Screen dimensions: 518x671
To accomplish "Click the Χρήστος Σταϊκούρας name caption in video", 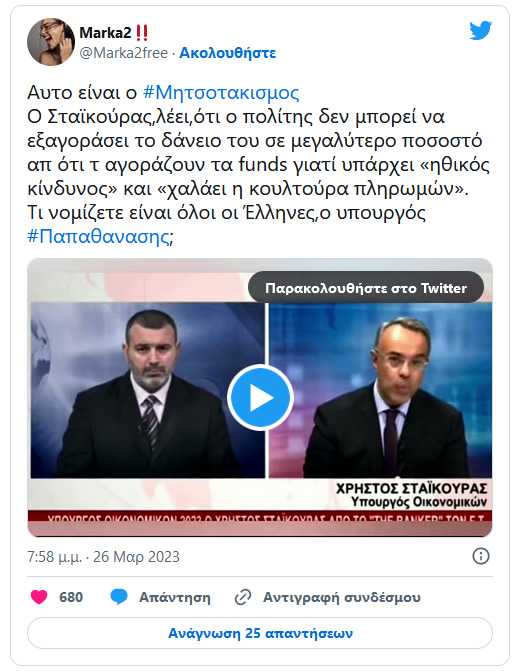I will coord(411,488).
